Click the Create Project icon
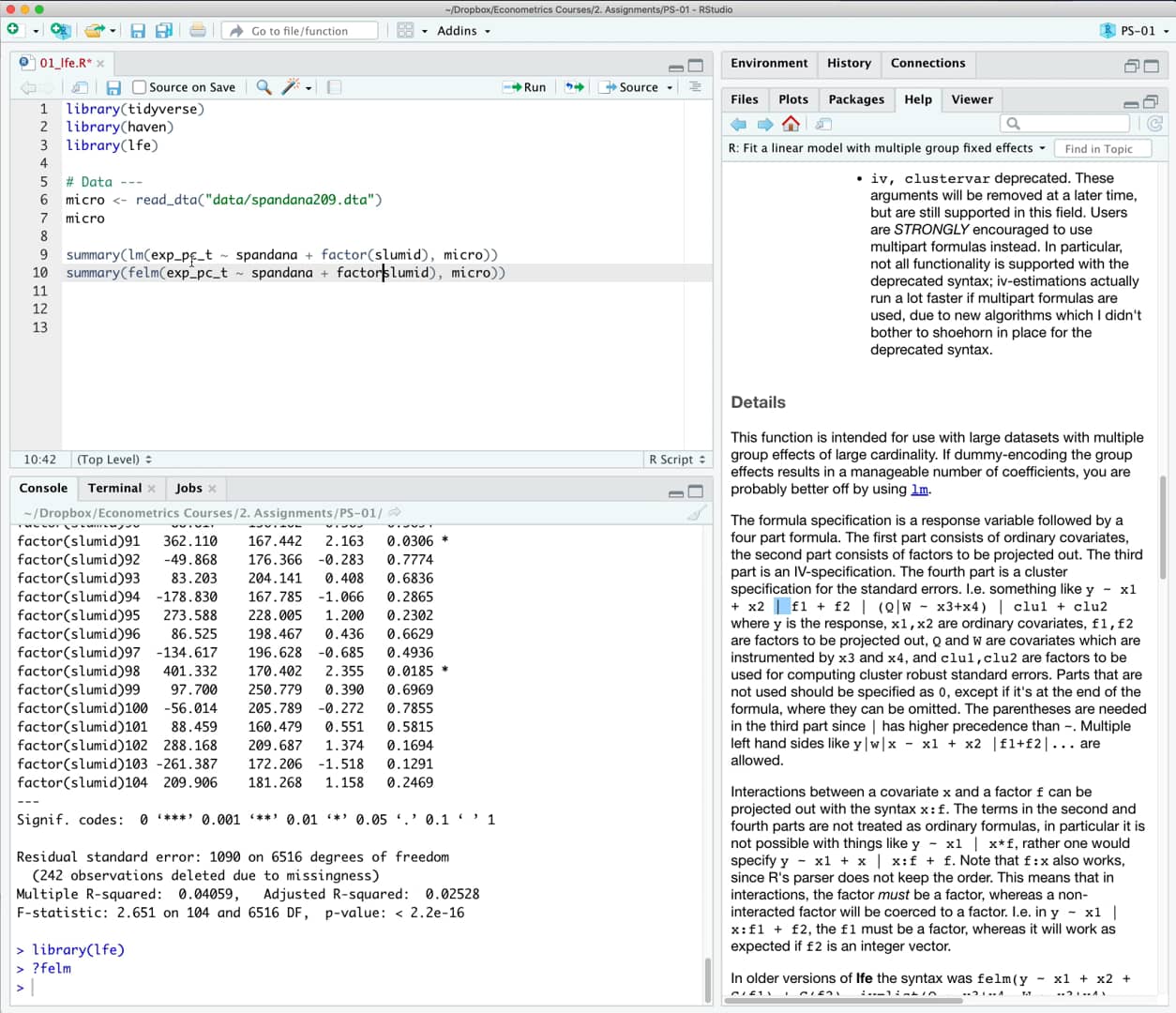Image resolution: width=1176 pixels, height=1013 pixels. tap(60, 30)
